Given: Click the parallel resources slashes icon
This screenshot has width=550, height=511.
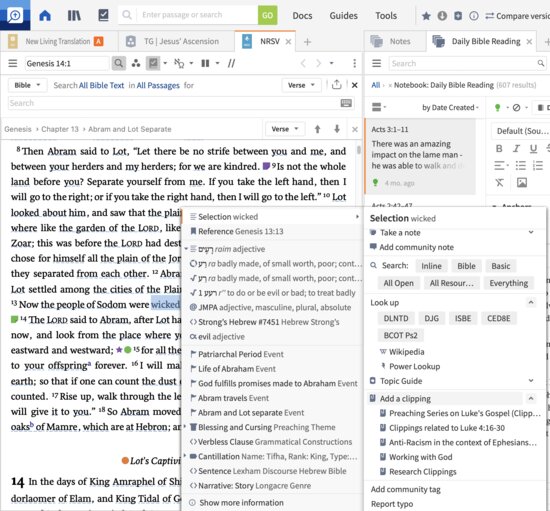Looking at the screenshot, I should point(232,63).
